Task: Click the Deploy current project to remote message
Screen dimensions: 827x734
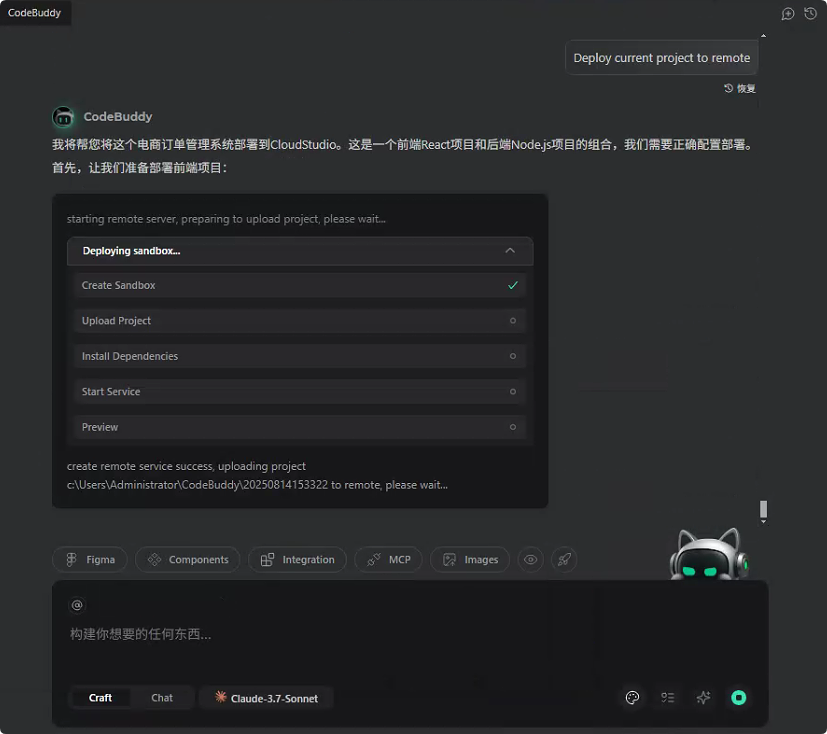Action: [x=661, y=57]
